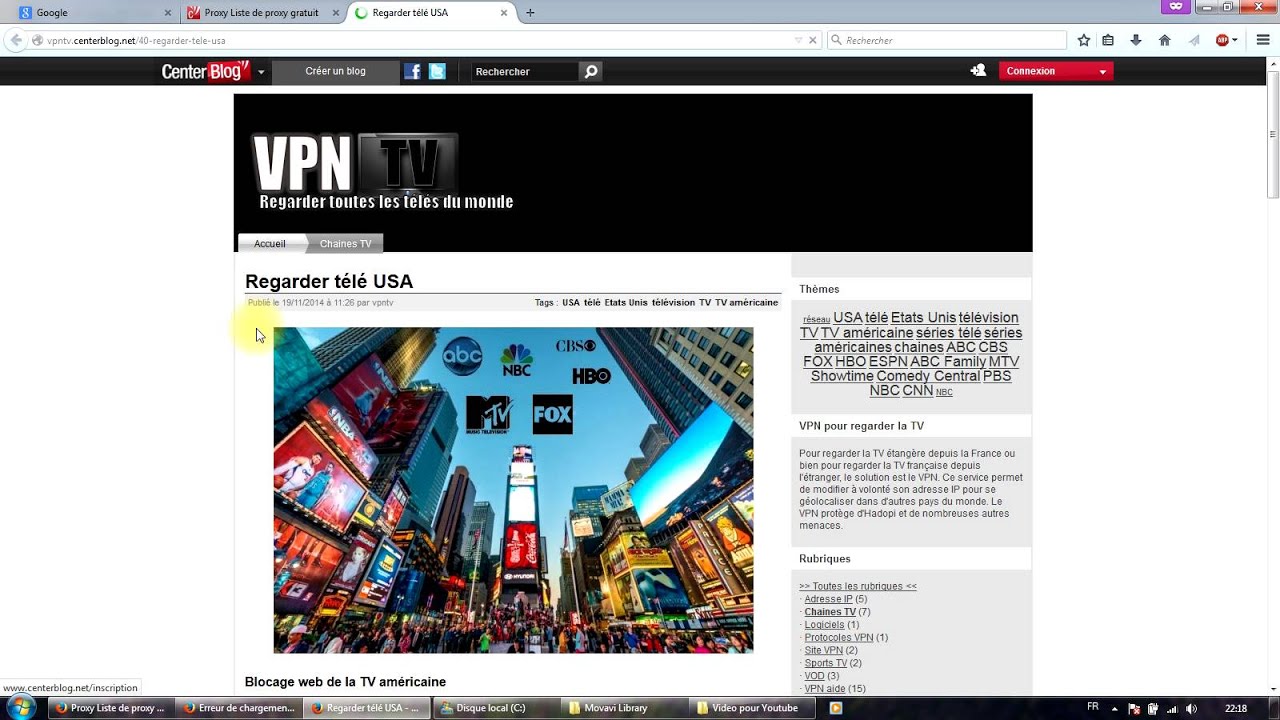Open the Sports TV rubrique
The image size is (1280, 720).
826,663
